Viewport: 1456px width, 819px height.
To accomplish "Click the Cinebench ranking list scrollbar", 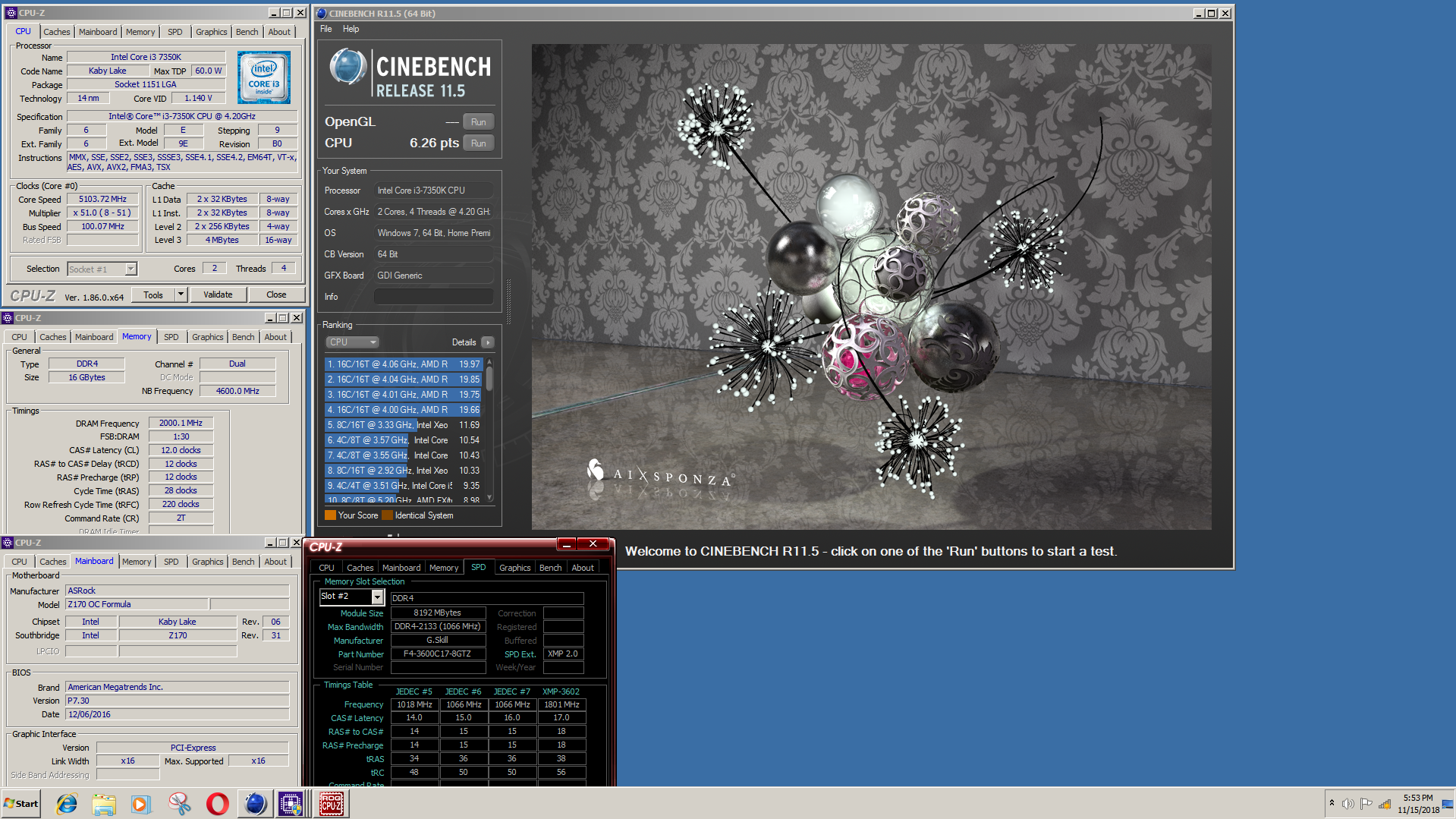I will coord(489,430).
